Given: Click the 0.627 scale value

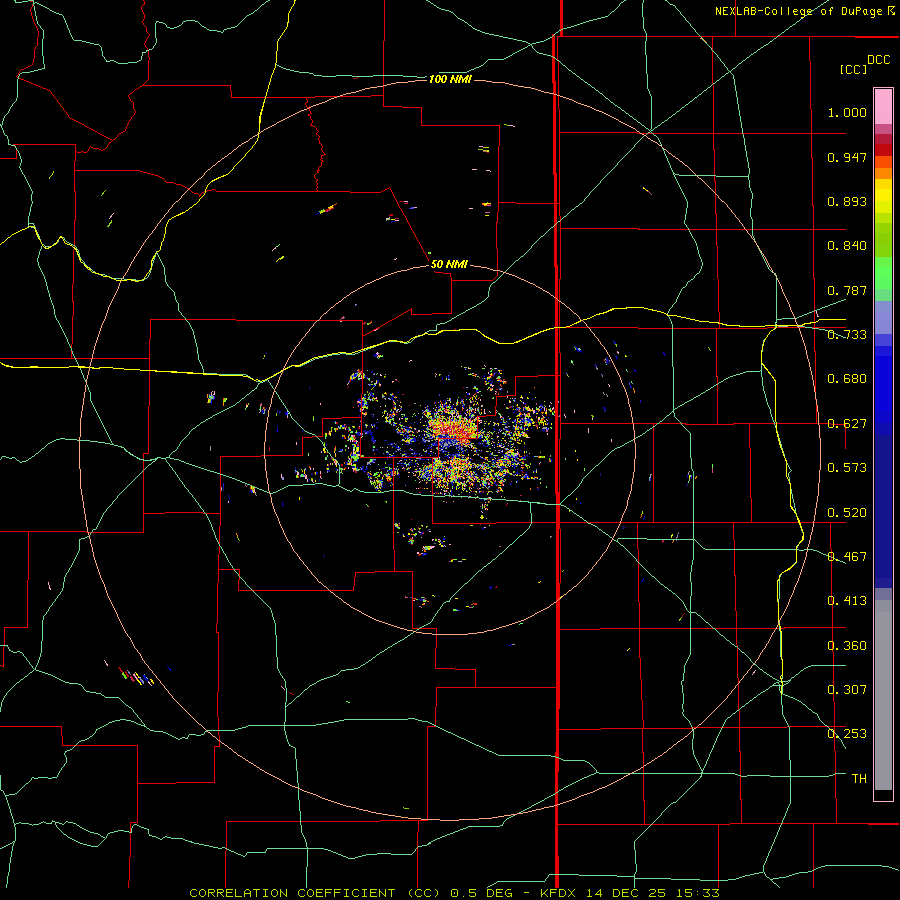Looking at the screenshot, I should coord(847,424).
